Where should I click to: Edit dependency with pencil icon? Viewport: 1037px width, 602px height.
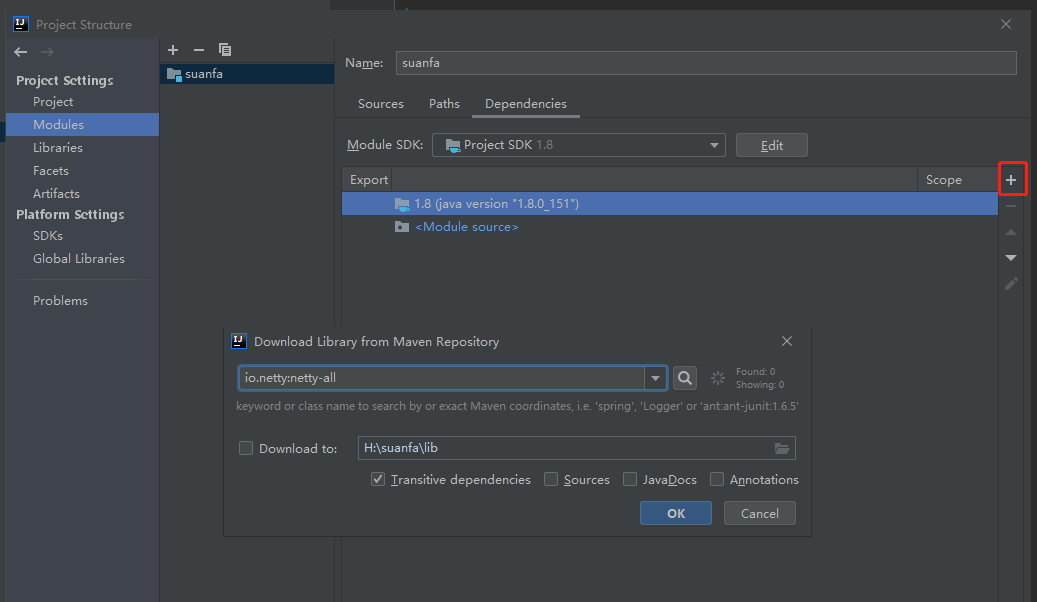[1011, 284]
